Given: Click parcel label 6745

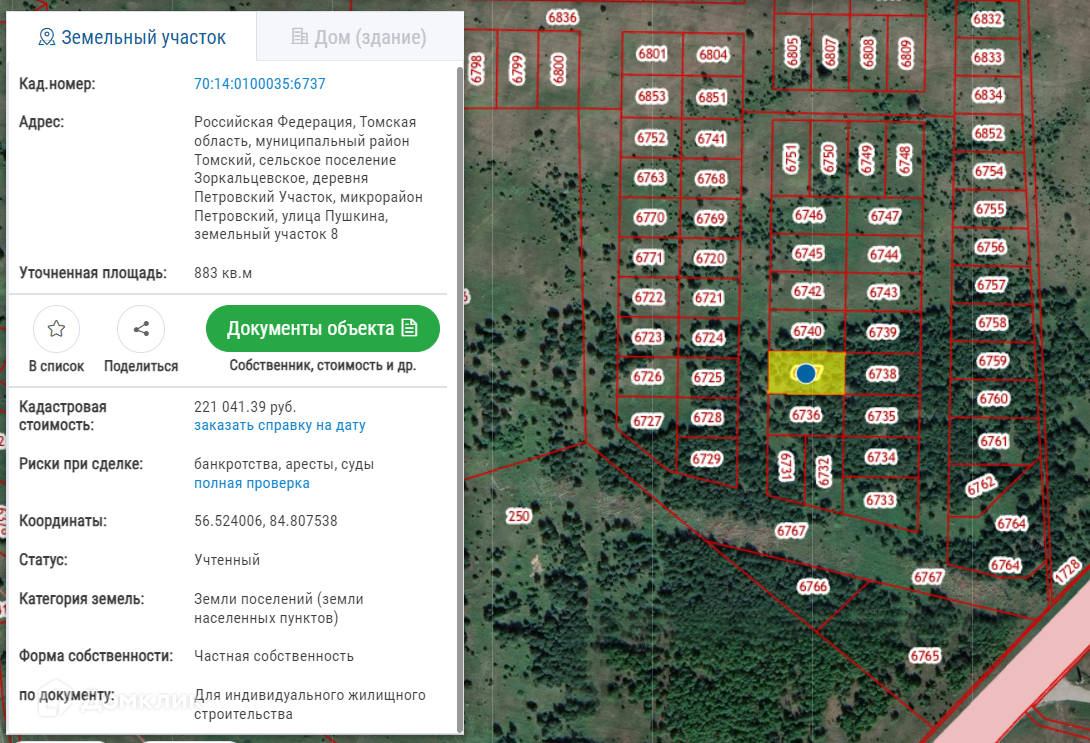Looking at the screenshot, I should (808, 253).
